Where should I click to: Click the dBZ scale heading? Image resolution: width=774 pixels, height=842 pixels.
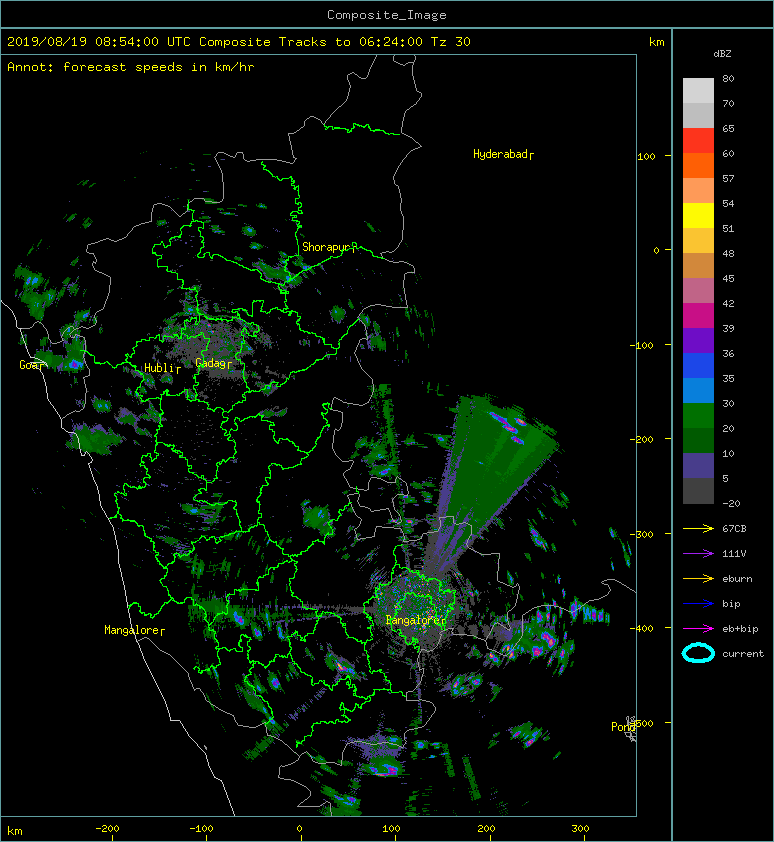pos(722,54)
